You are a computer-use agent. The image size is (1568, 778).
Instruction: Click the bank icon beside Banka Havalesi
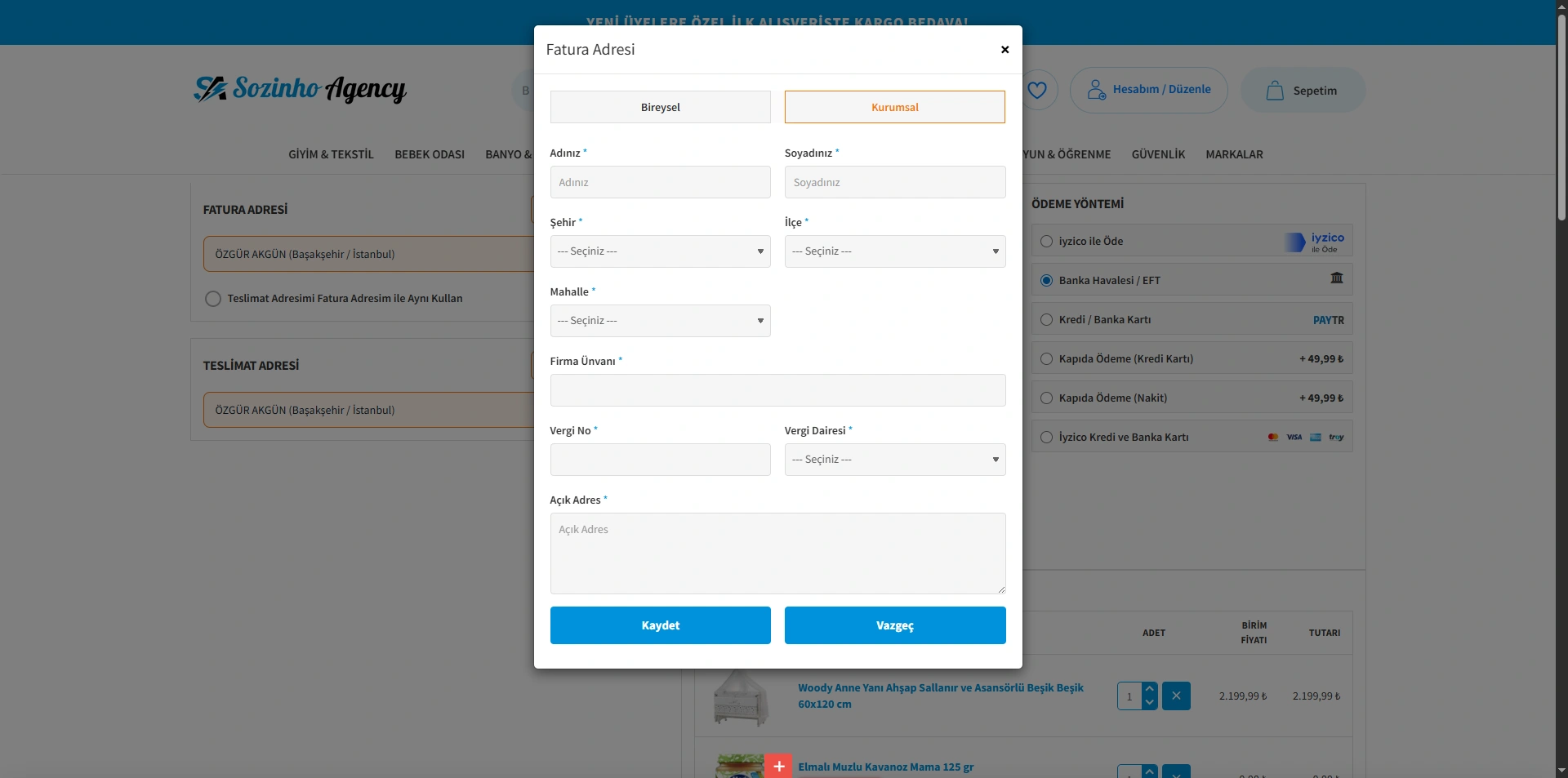click(1336, 278)
